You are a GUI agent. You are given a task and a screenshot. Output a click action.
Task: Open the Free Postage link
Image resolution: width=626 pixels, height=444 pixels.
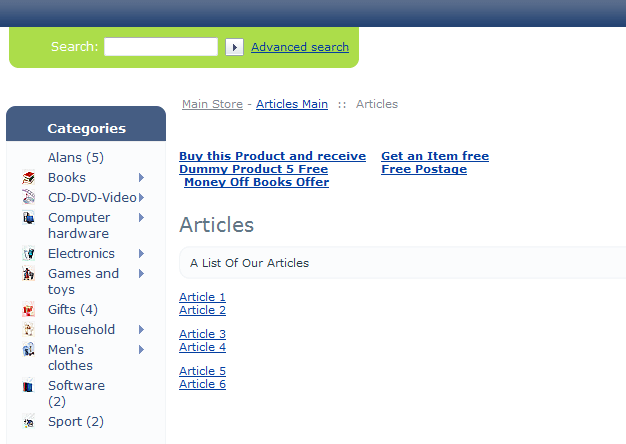click(x=424, y=169)
